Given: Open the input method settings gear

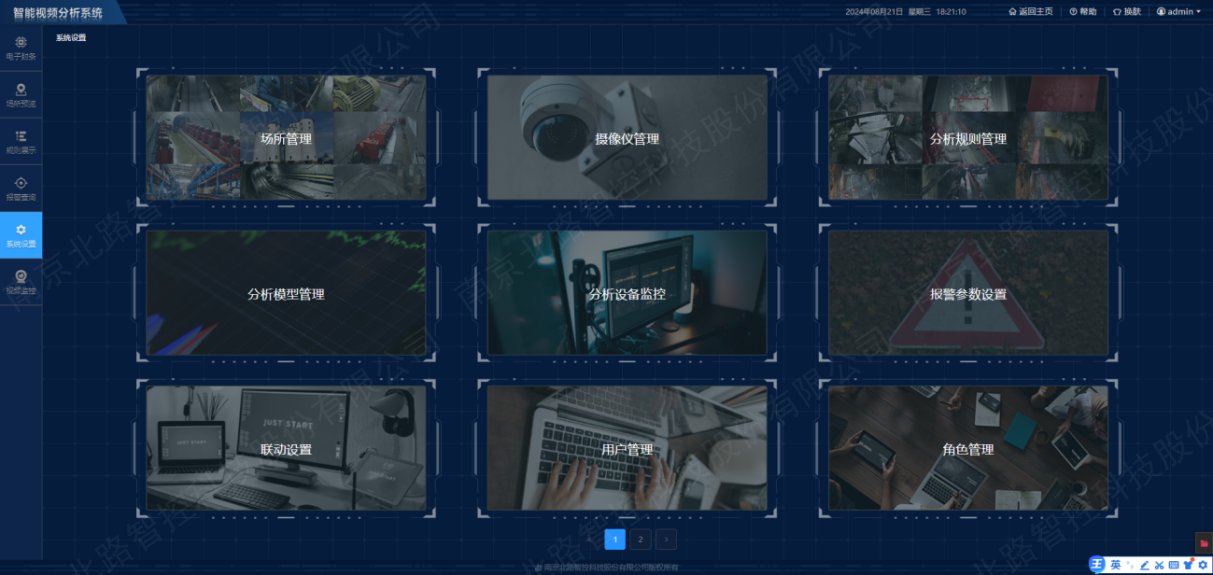Looking at the screenshot, I should click(1203, 565).
